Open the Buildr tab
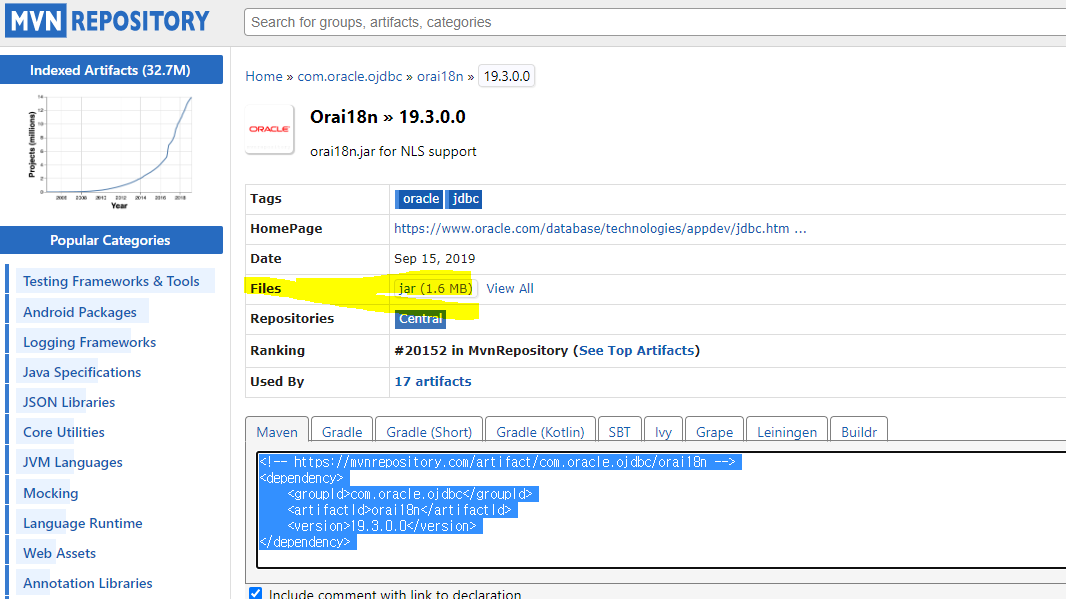The height and width of the screenshot is (599, 1066). point(859,432)
